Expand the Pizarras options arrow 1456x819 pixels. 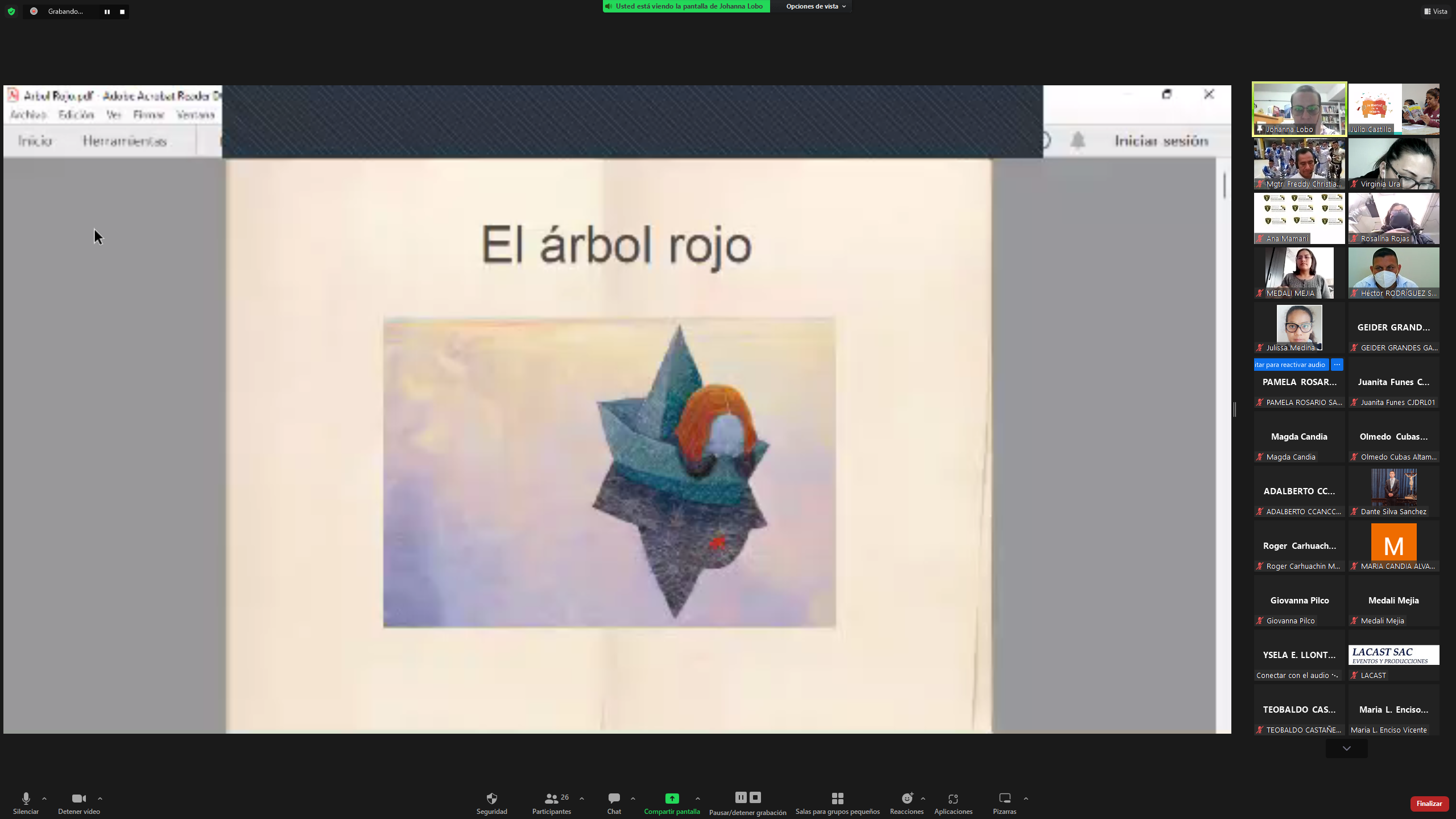tap(1026, 799)
